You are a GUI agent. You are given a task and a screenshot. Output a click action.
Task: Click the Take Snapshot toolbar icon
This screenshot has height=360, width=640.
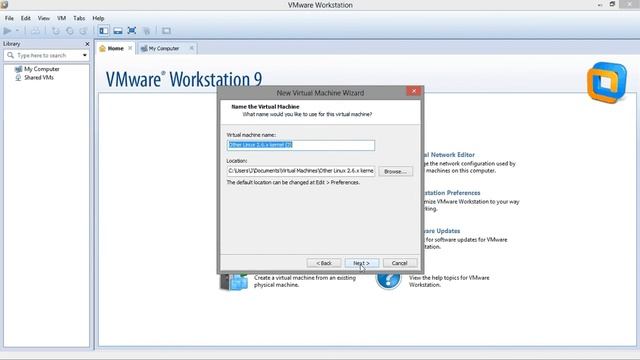click(x=56, y=31)
